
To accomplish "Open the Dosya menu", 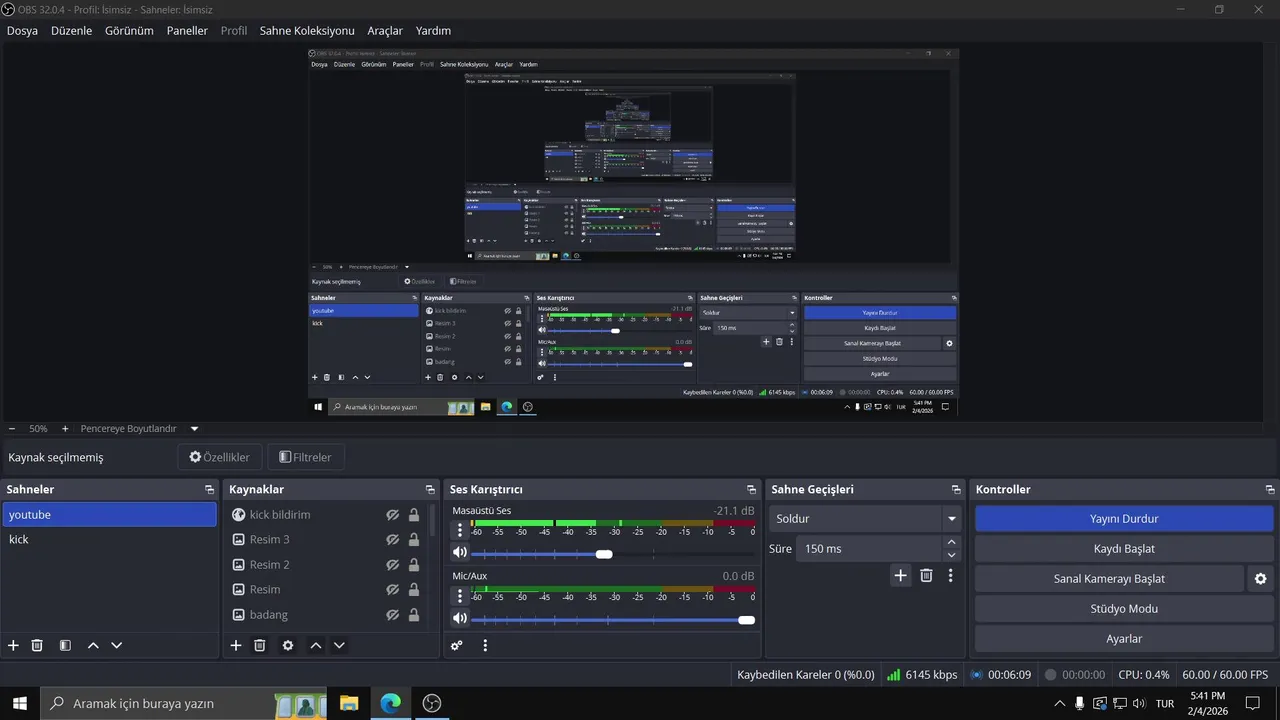I will tap(22, 31).
